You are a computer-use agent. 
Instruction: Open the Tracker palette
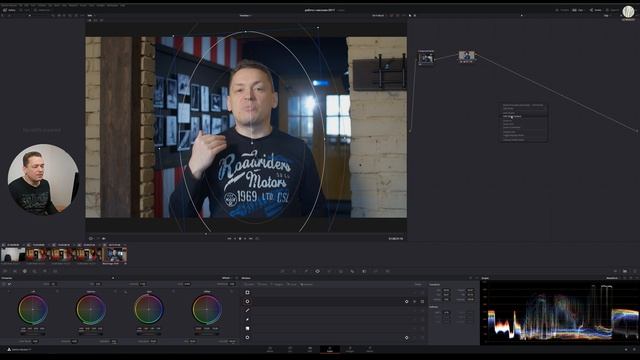(329, 271)
